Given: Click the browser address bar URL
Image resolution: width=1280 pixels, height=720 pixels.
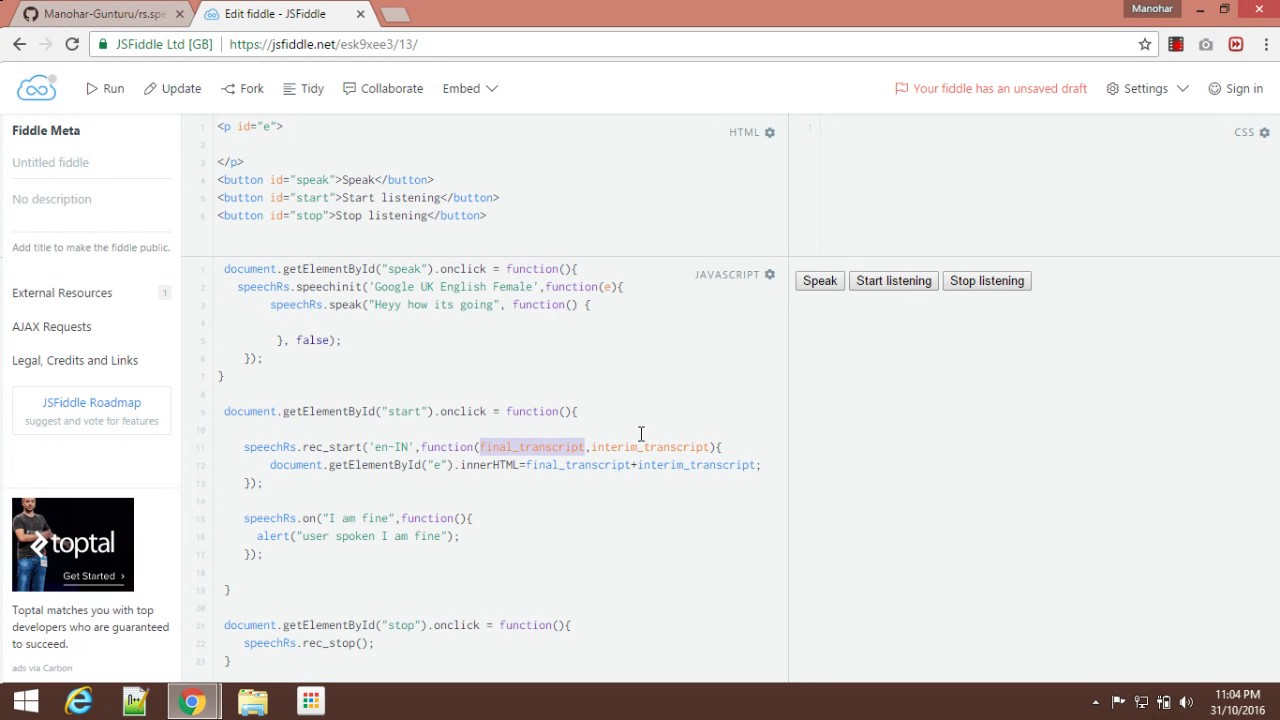Looking at the screenshot, I should [x=323, y=44].
